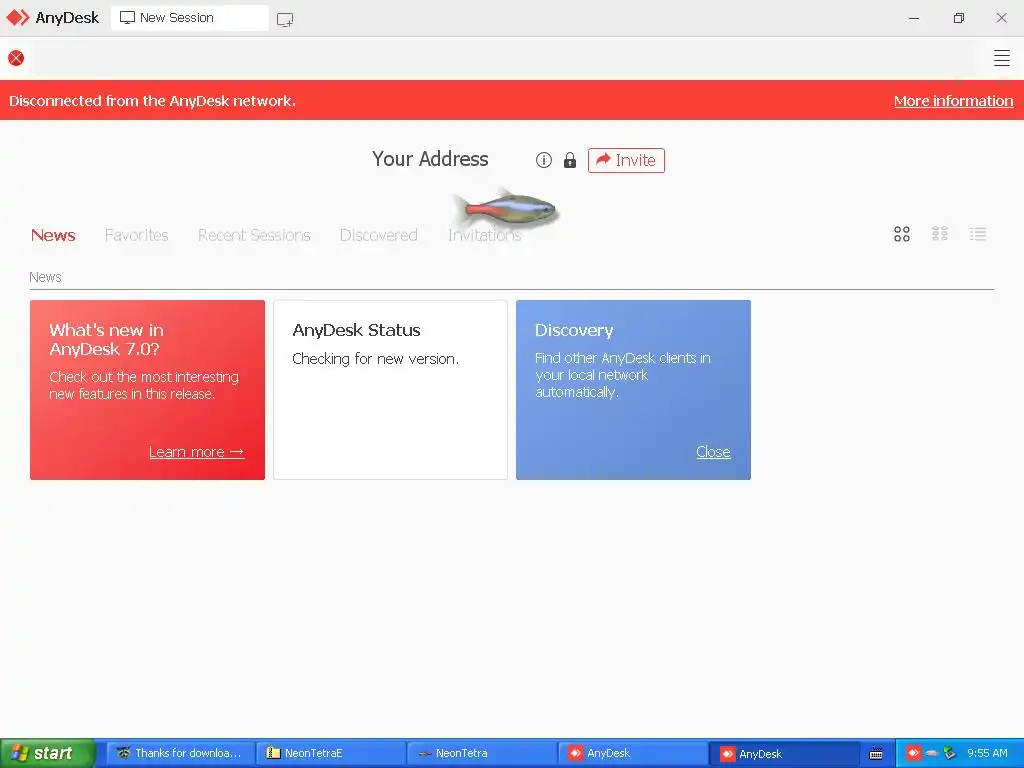The height and width of the screenshot is (768, 1024).
Task: Switch to first AnyDesk taskbar button
Action: click(x=632, y=753)
